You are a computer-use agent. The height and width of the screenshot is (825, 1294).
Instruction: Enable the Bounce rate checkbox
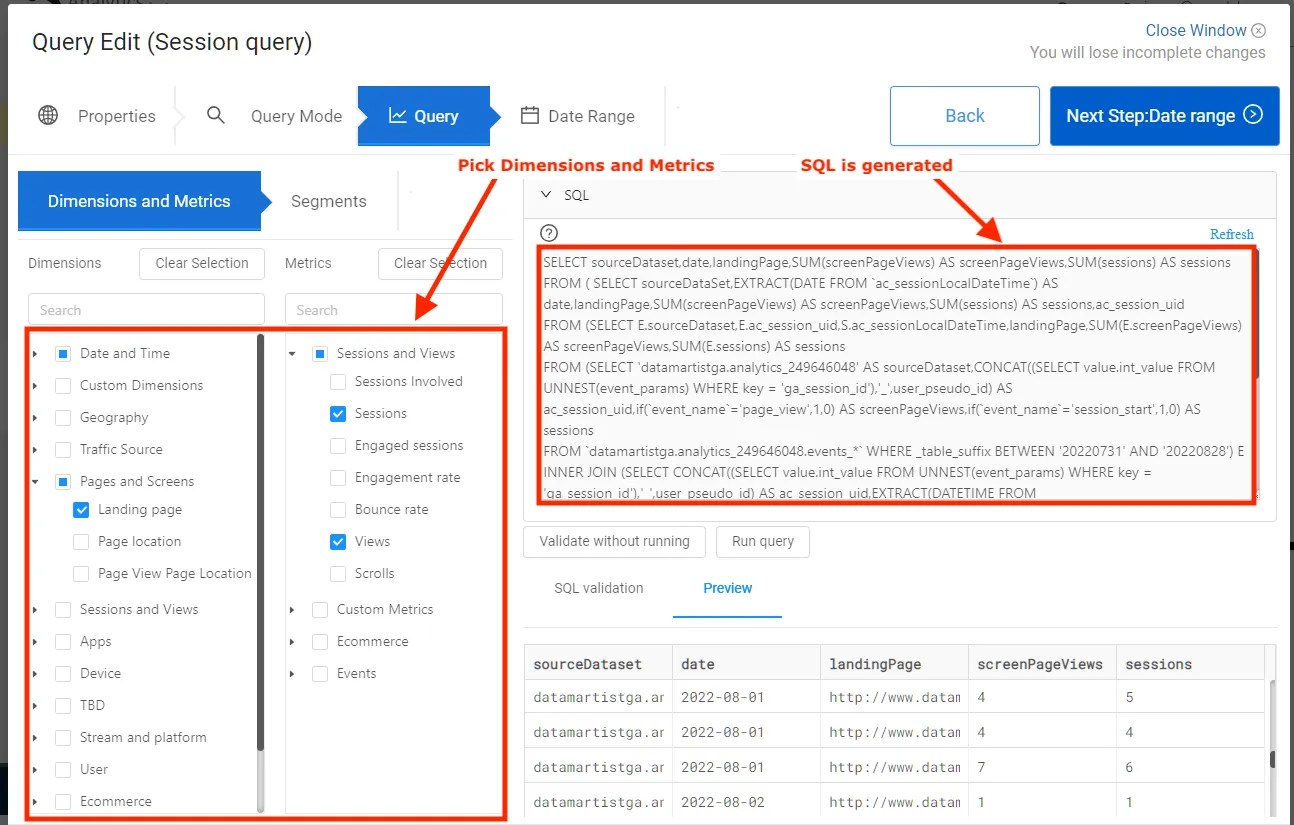tap(338, 509)
